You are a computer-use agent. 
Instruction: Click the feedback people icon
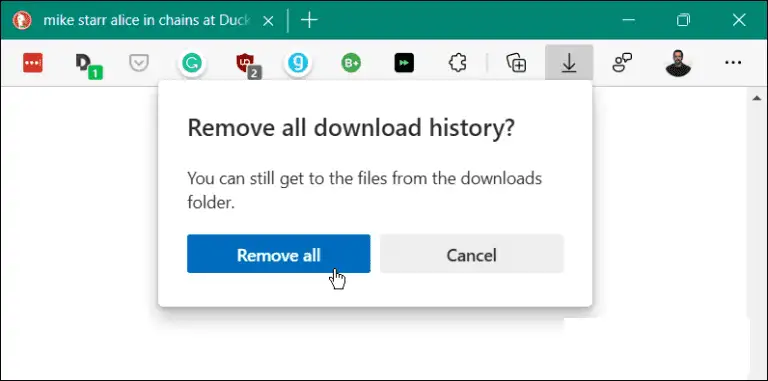pos(622,63)
